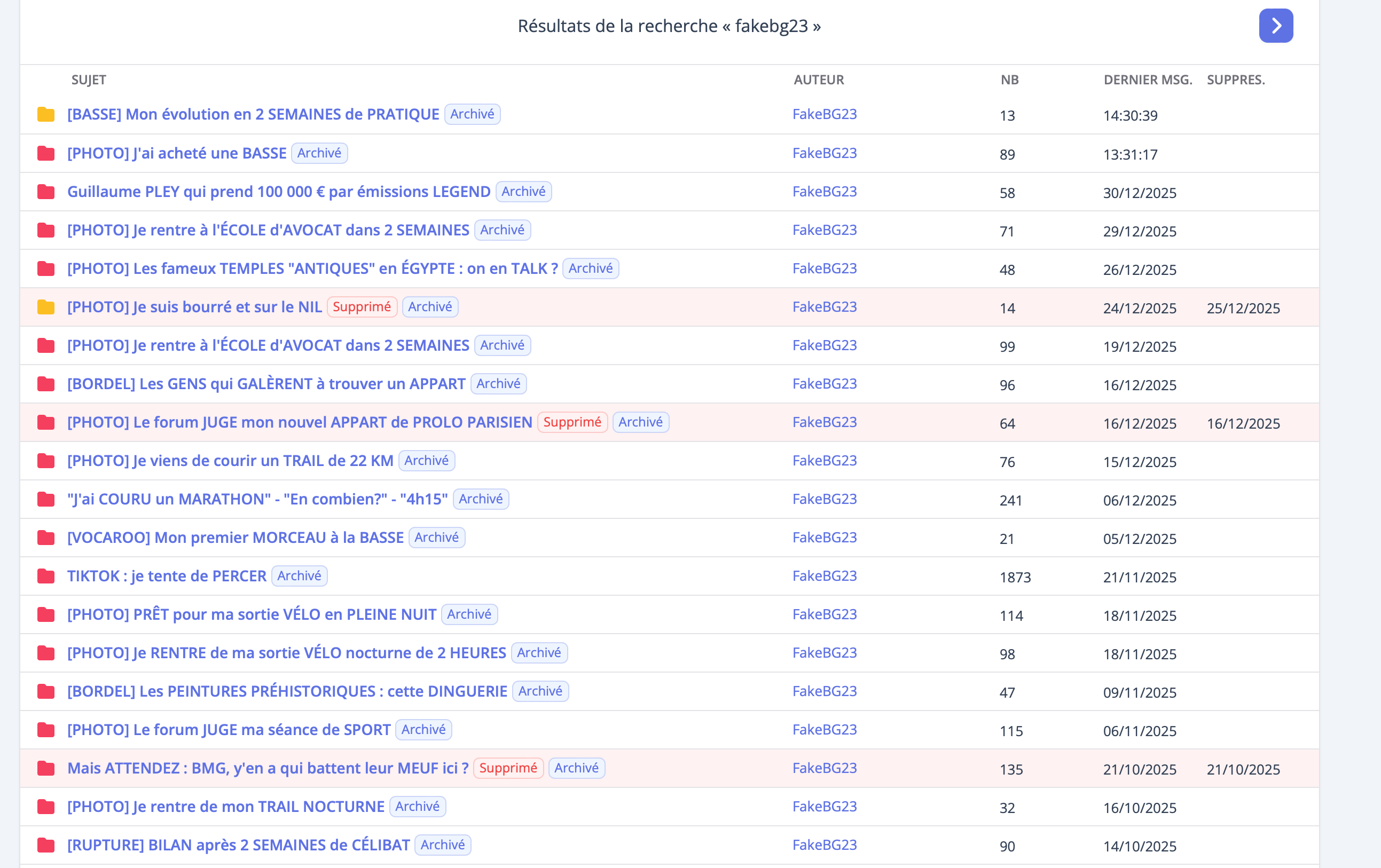Click yellow folder icon beside BASSE évolution topic
1381x868 pixels.
tap(46, 115)
